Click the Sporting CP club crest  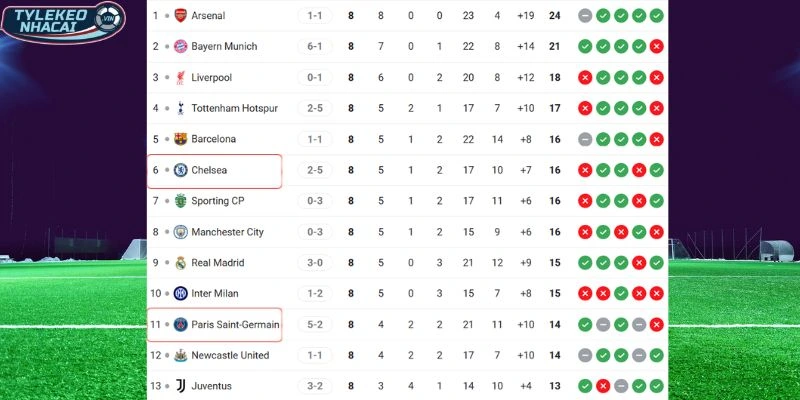[x=180, y=201]
